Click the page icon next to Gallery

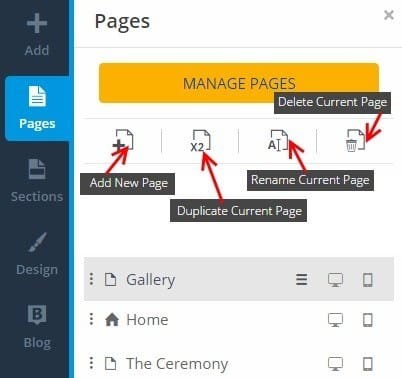[x=111, y=279]
